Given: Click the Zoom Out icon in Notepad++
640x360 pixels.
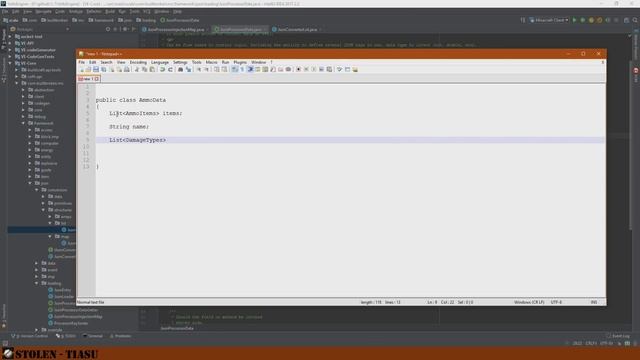Looking at the screenshot, I should (206, 69).
